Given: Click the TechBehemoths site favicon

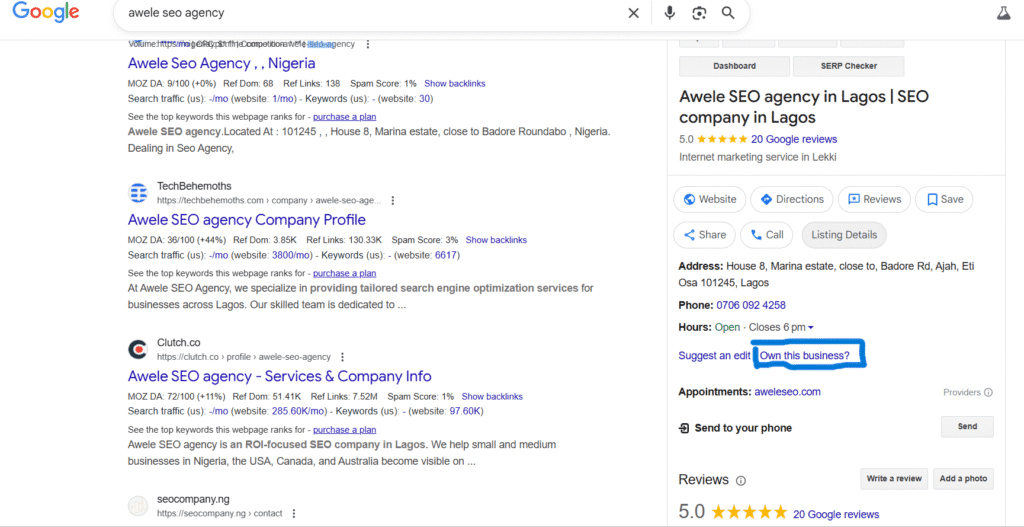Looking at the screenshot, I should tap(138, 193).
